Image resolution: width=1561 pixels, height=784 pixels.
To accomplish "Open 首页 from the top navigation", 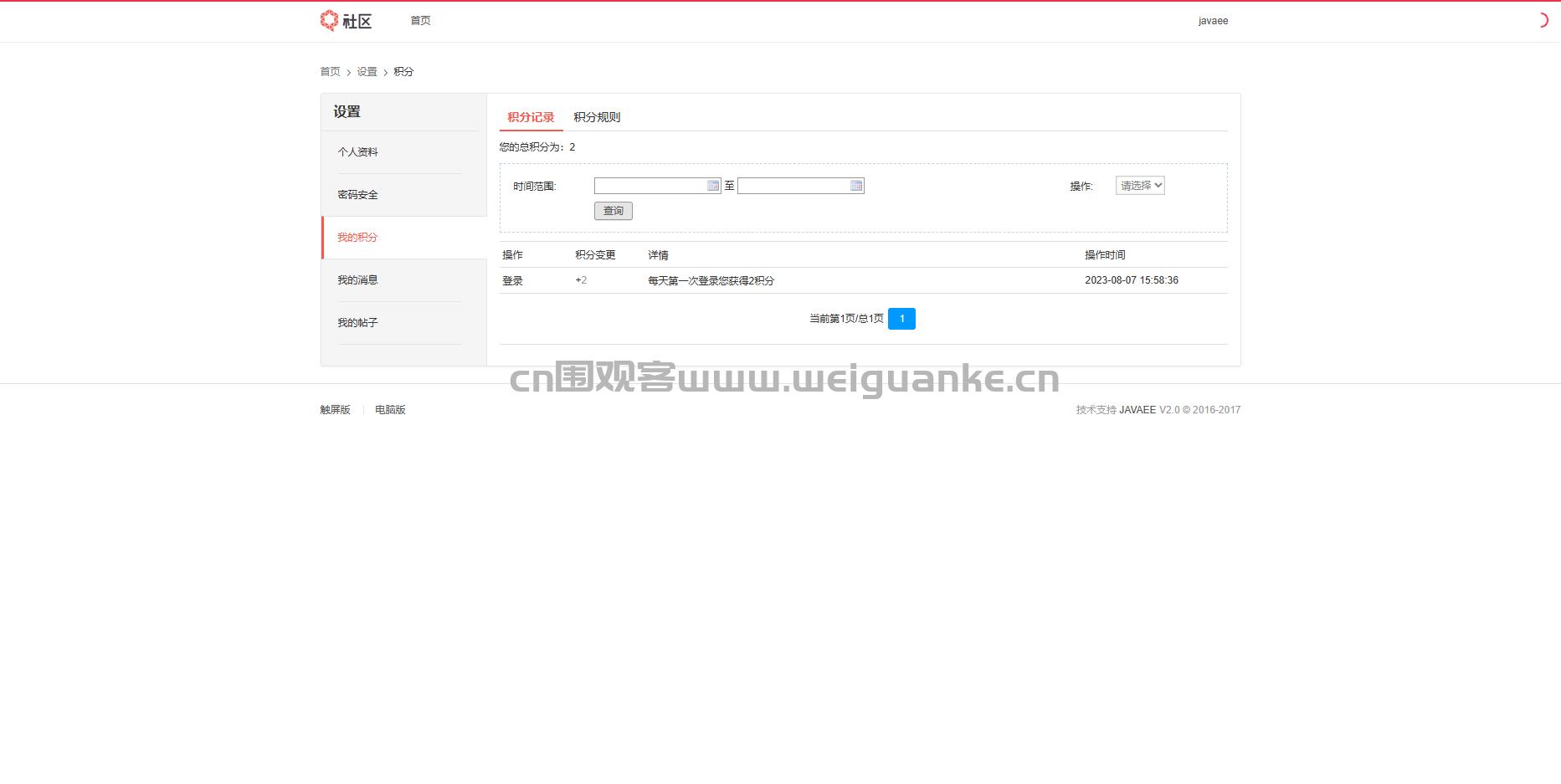I will pyautogui.click(x=420, y=21).
